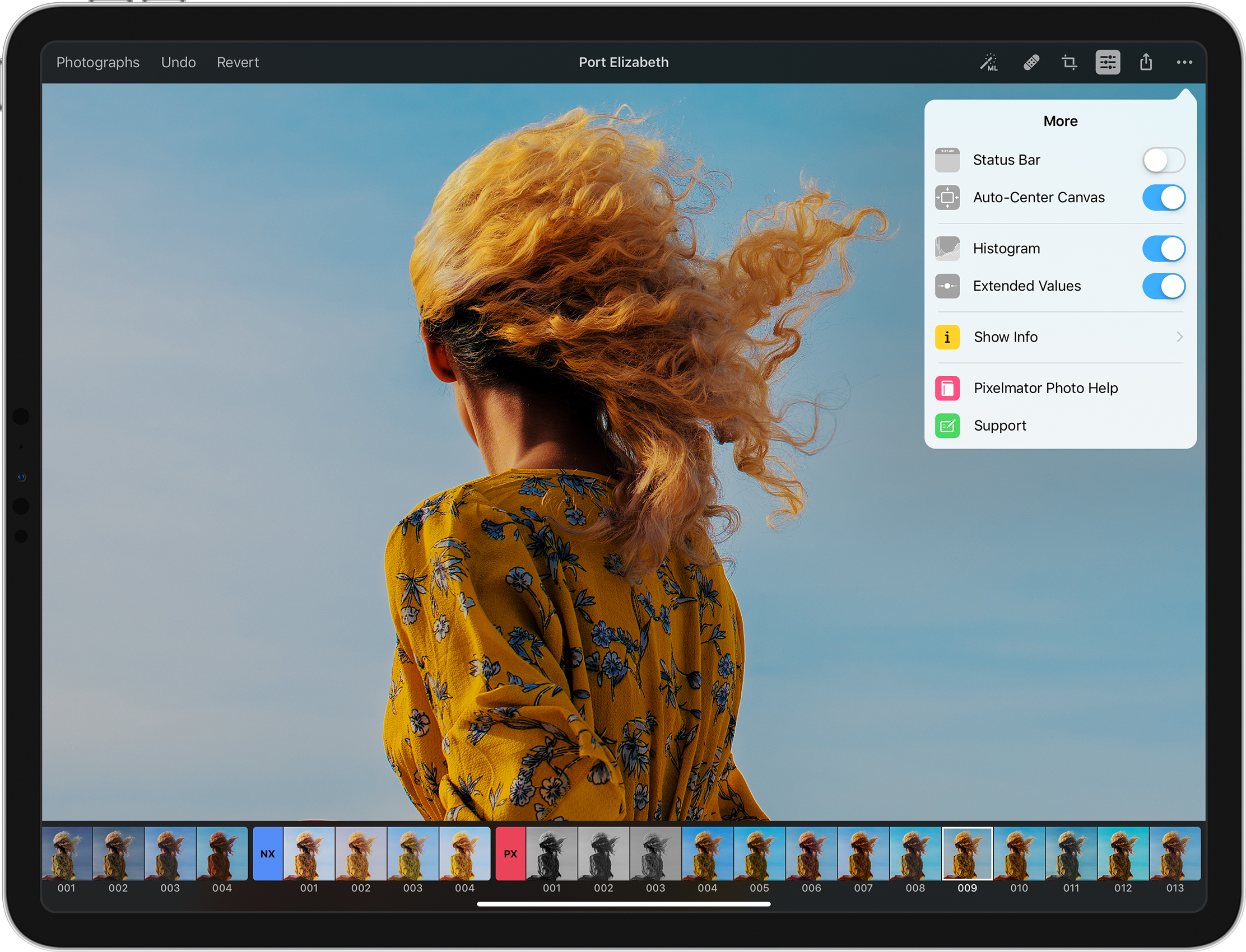Apply PX preset 012 thumbnail
The image size is (1246, 952).
(1123, 853)
